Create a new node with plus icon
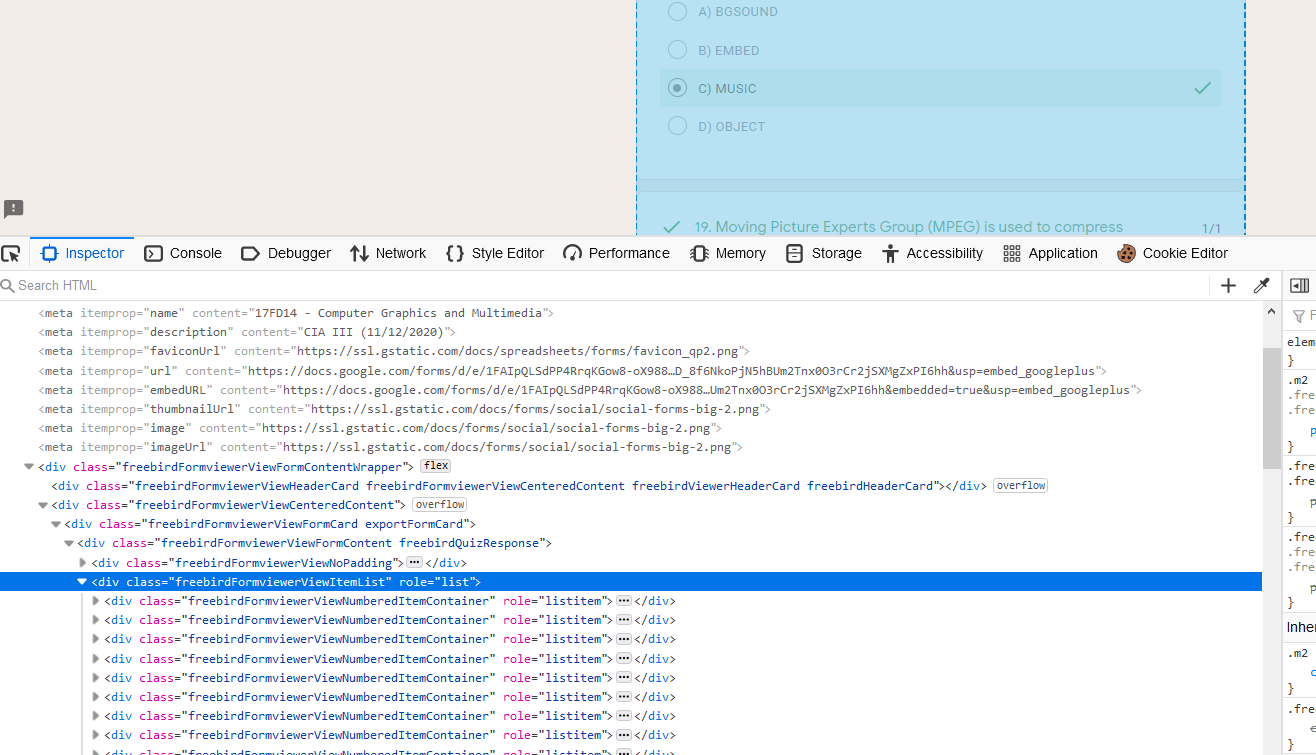Viewport: 1316px width, 755px height. [1229, 286]
